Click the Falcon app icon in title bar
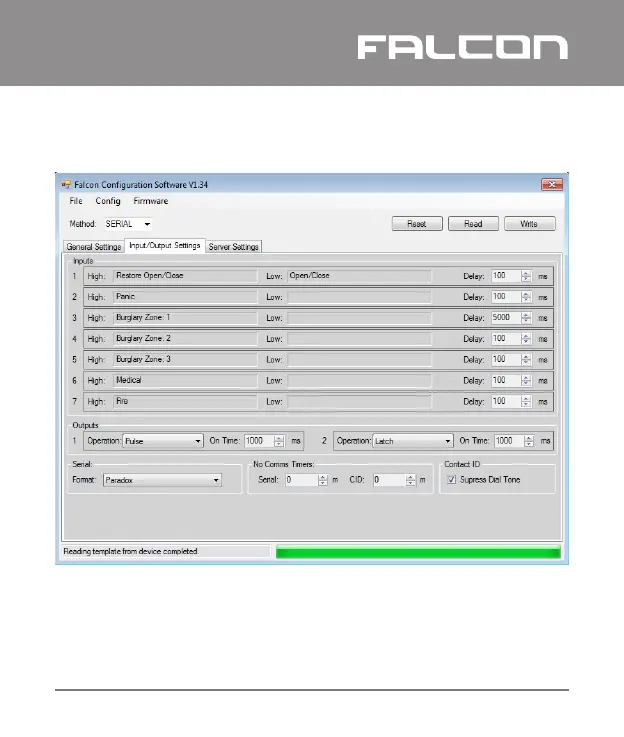This screenshot has width=624, height=737. [66, 185]
